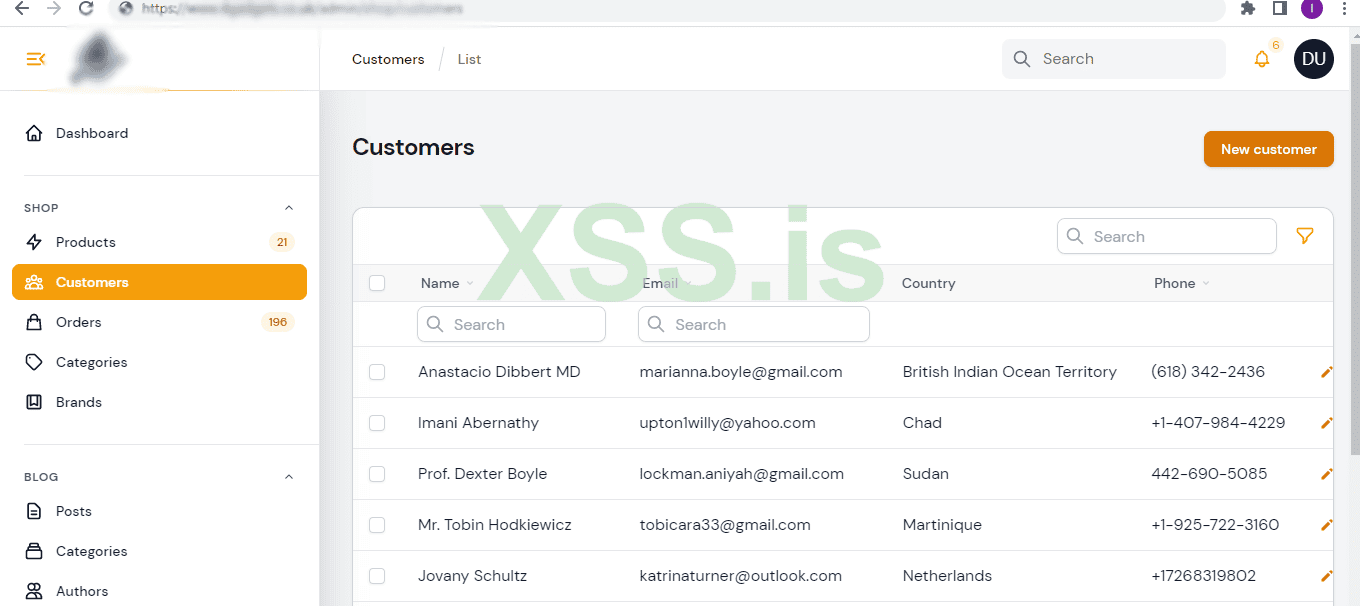The height and width of the screenshot is (606, 1360).
Task: Click the browser address bar
Action: 667,8
